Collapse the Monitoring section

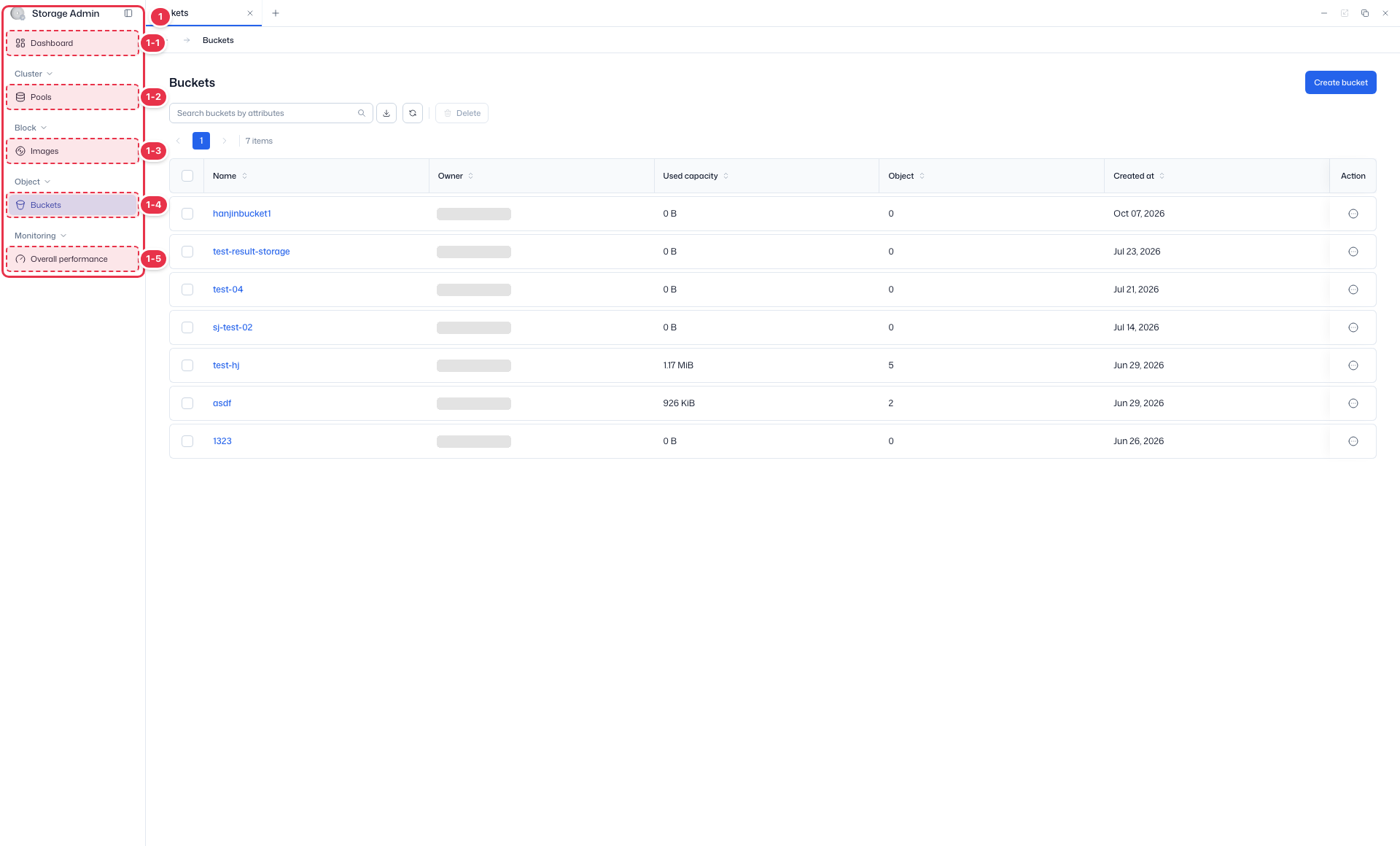click(x=40, y=236)
